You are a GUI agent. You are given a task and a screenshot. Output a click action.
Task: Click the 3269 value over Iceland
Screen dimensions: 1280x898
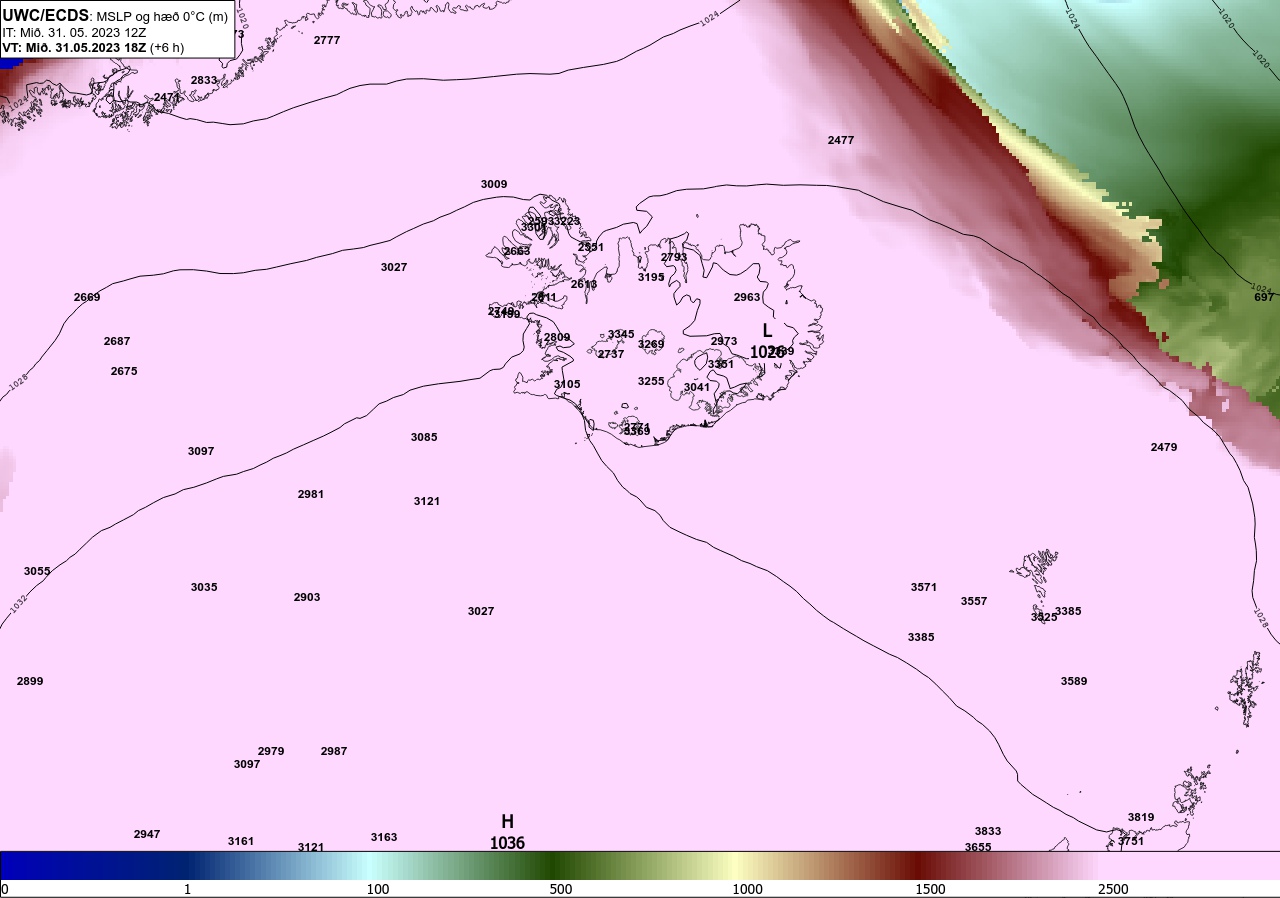point(651,344)
